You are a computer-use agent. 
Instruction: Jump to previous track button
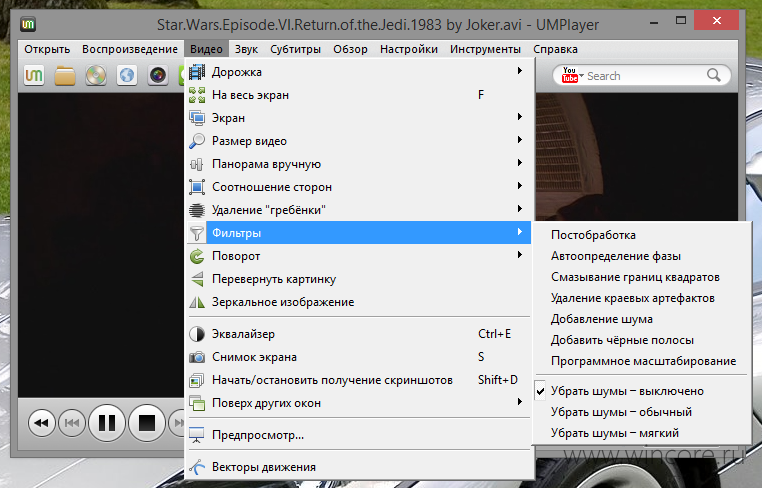71,423
